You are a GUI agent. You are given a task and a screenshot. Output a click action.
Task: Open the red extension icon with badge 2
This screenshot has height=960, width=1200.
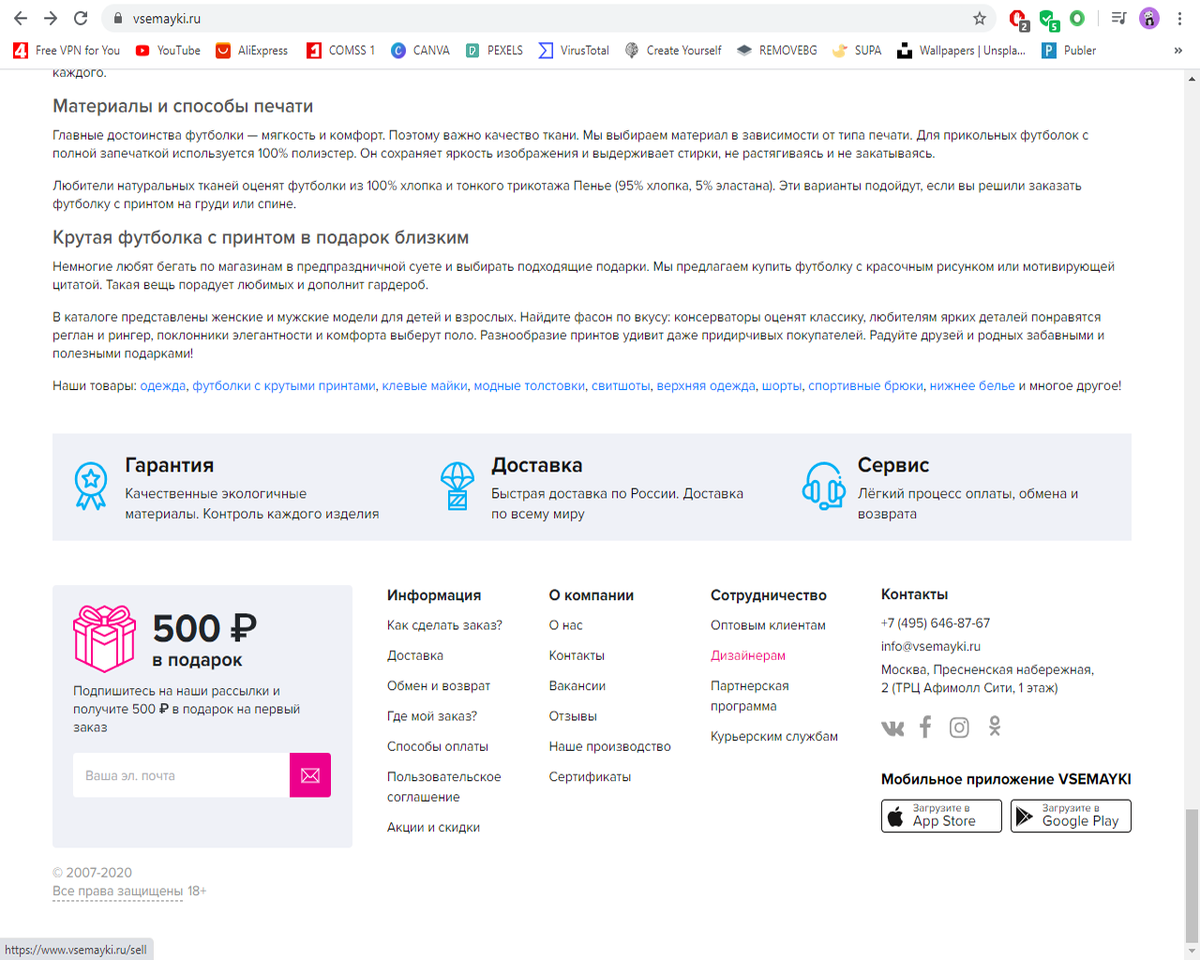1019,18
